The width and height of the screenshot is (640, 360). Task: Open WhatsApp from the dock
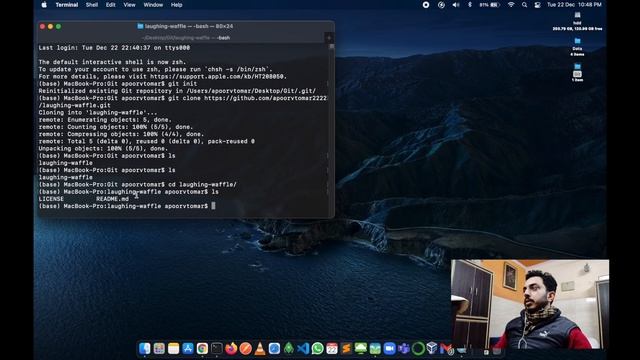[x=318, y=349]
